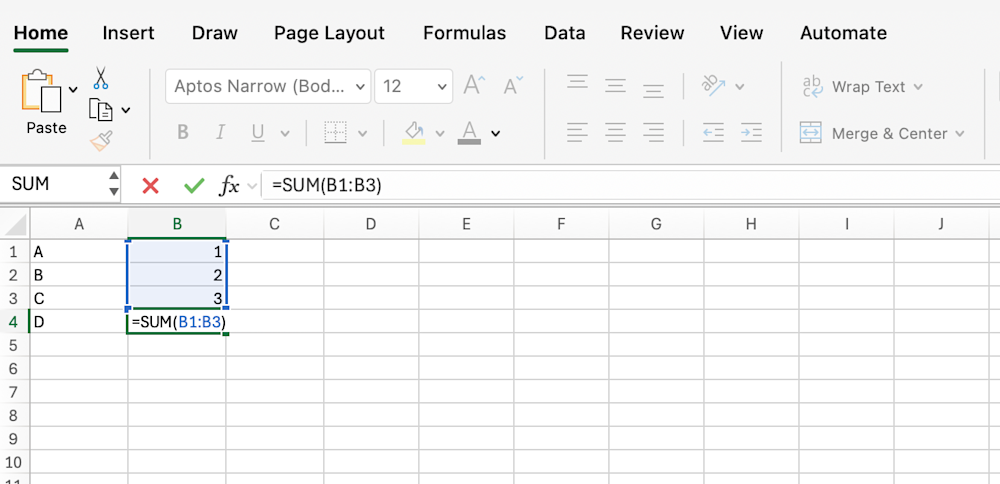Screen dimensions: 1000x484
Task: Click Merge & Center button
Action: (874, 133)
